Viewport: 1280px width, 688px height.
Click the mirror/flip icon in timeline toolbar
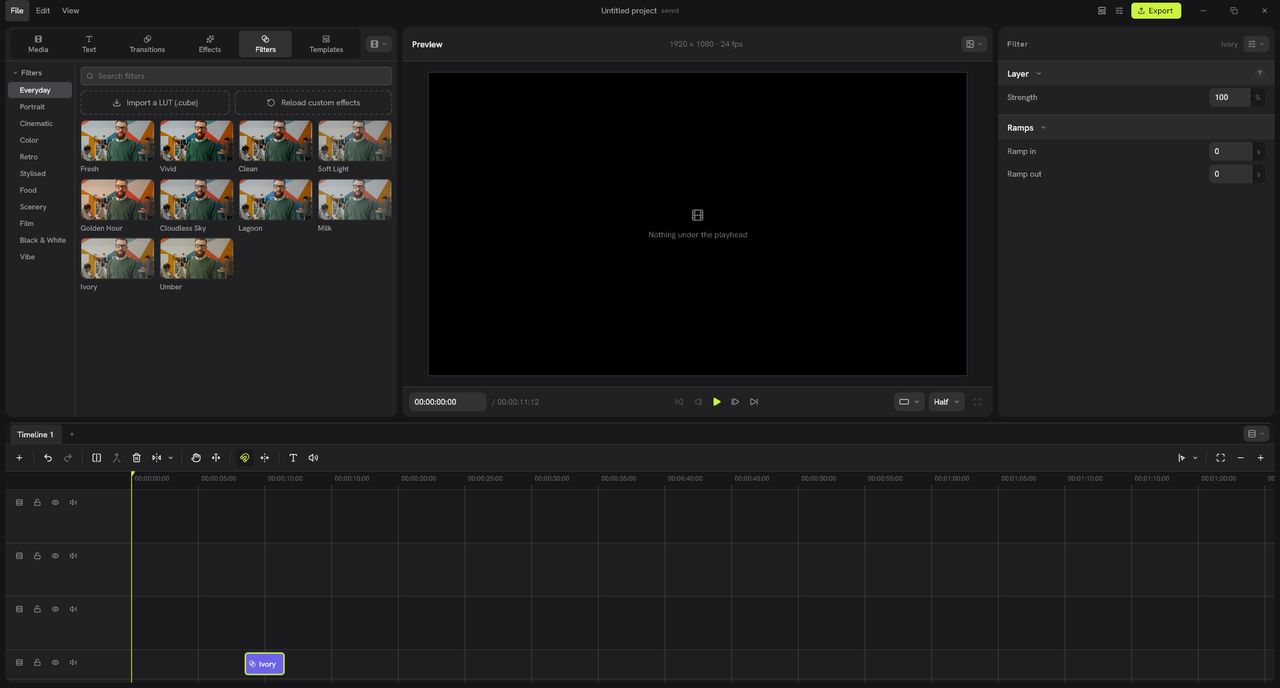pyautogui.click(x=157, y=458)
